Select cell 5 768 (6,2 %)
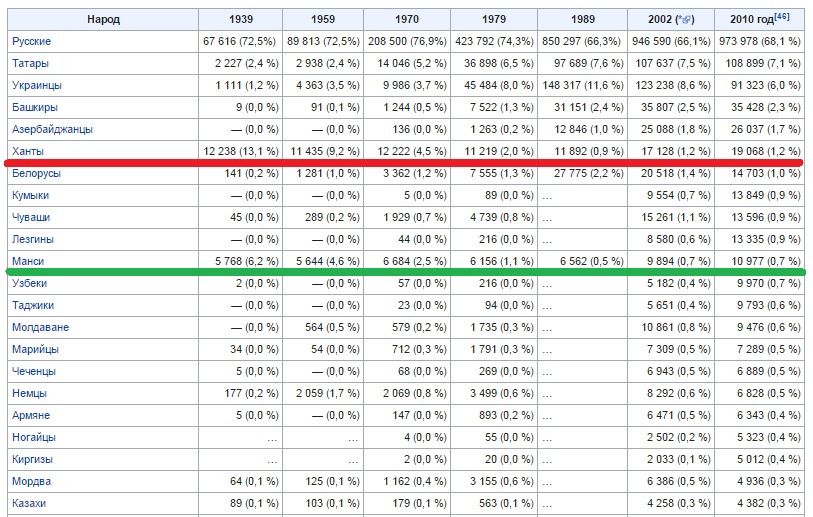Screen dimensions: 813x517 click(x=241, y=261)
